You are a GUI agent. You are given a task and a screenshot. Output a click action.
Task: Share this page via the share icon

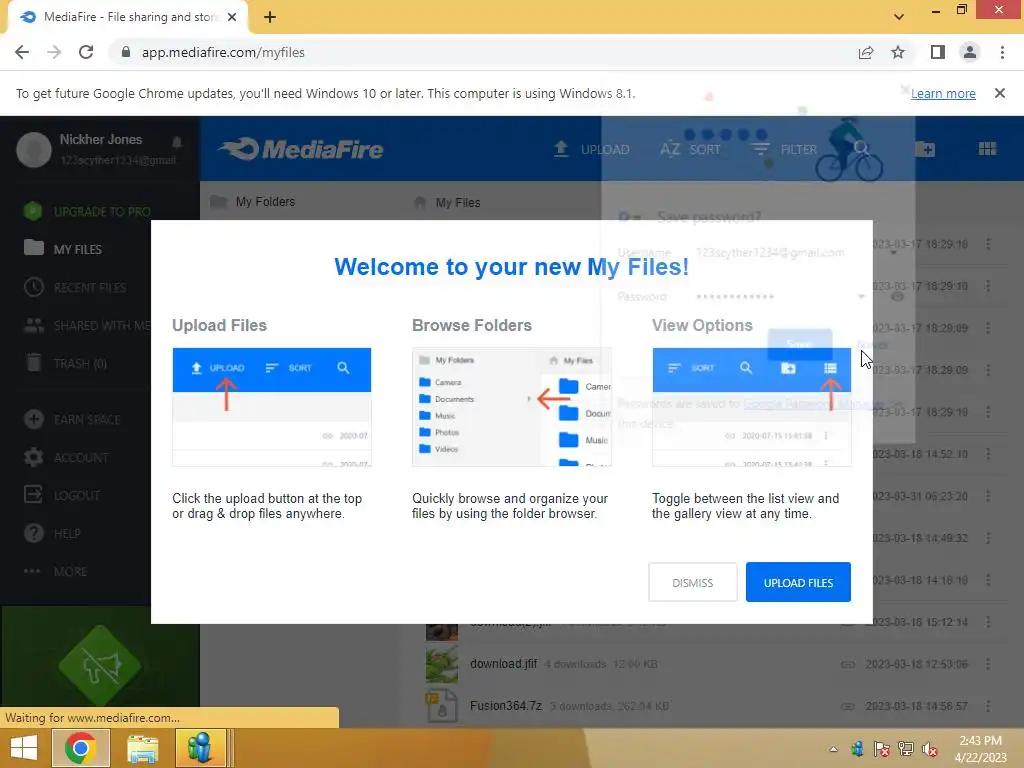866,52
